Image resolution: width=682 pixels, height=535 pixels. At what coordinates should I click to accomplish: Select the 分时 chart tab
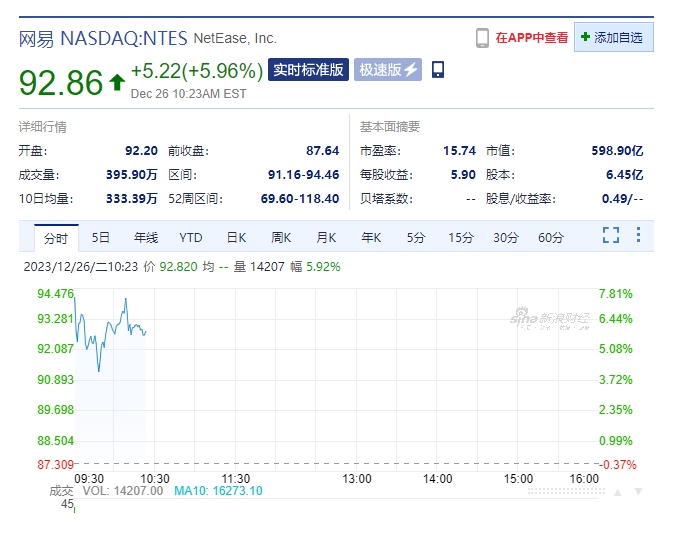(56, 238)
